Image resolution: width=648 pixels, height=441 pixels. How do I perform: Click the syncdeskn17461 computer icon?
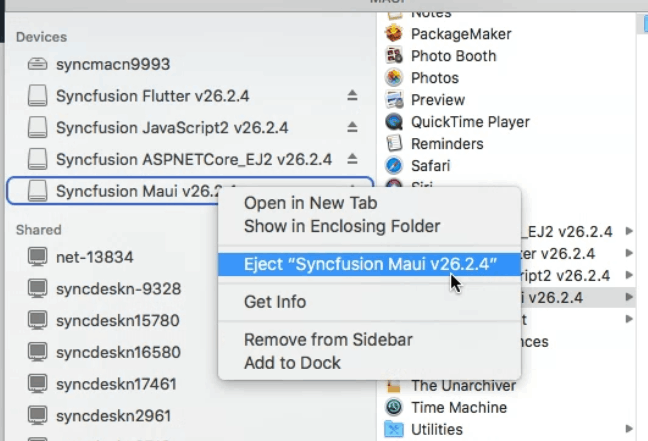coord(37,384)
